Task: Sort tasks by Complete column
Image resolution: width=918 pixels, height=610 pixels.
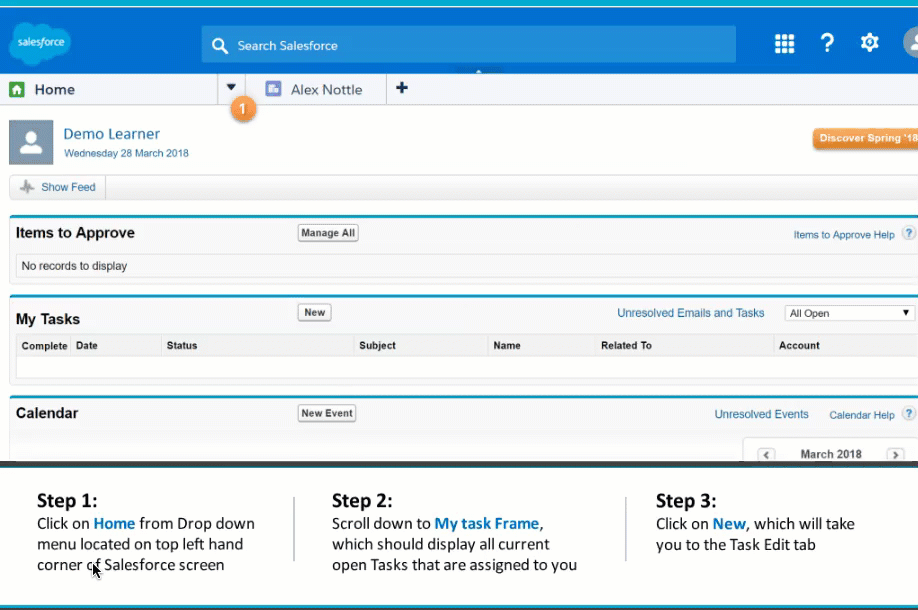Action: pyautogui.click(x=44, y=346)
